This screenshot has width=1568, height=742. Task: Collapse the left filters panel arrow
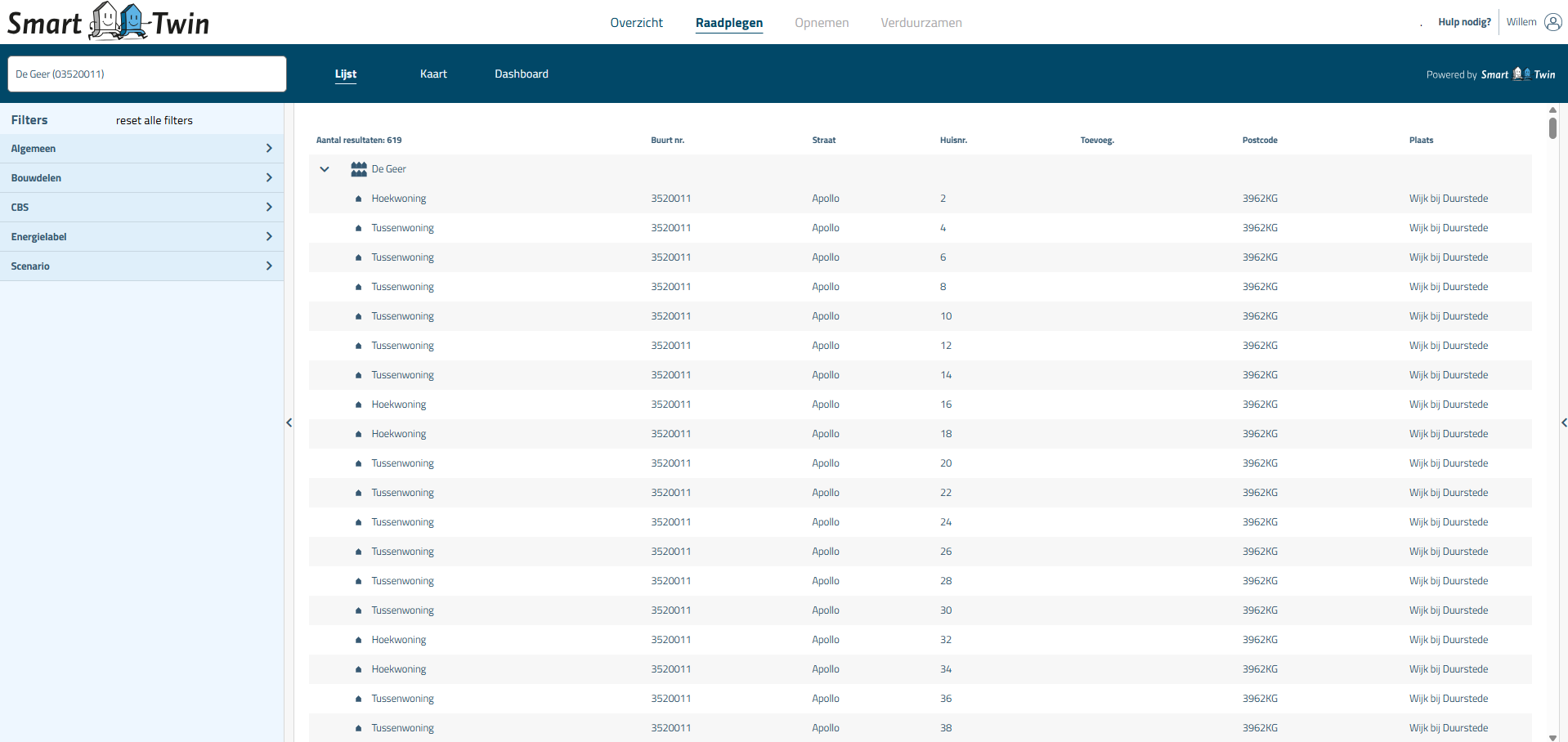click(x=289, y=422)
